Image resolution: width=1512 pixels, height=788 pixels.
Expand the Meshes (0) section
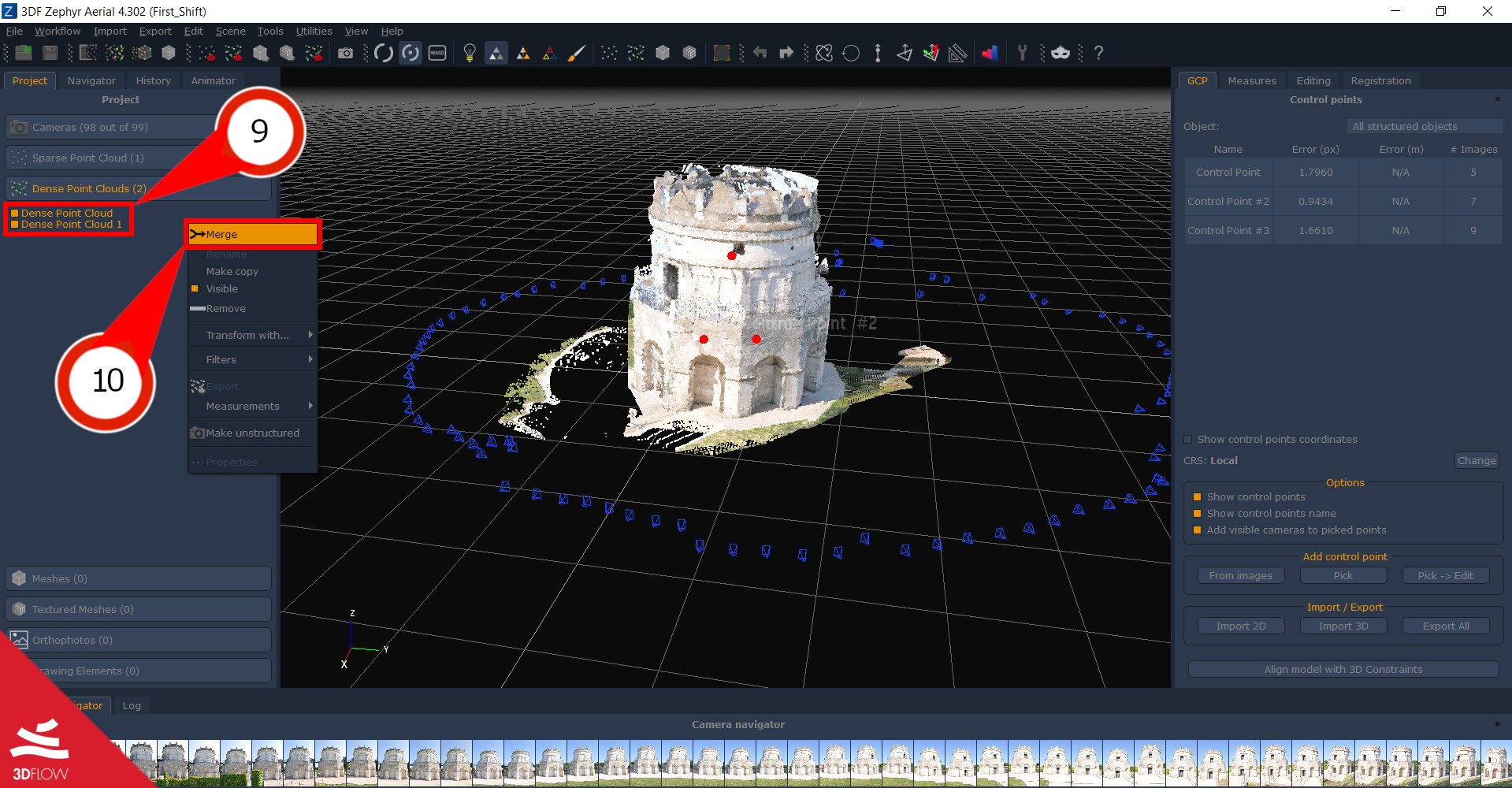(x=139, y=579)
